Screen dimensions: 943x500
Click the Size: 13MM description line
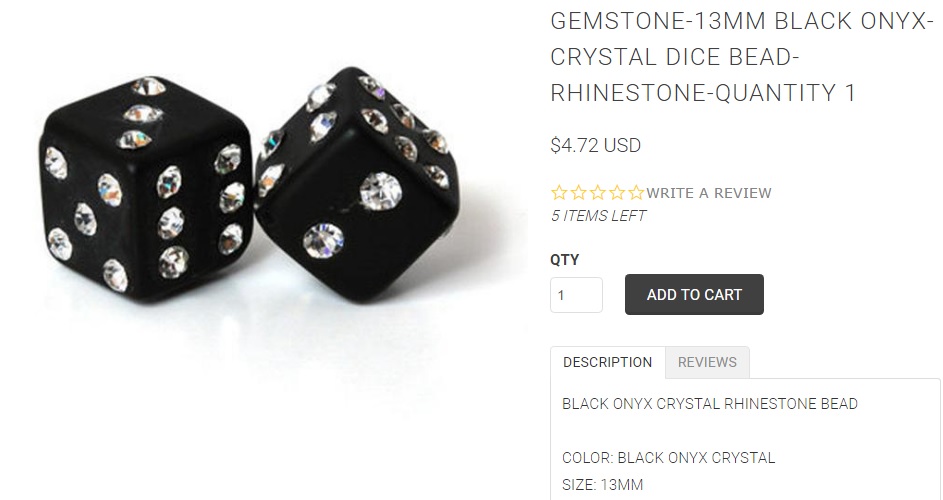click(602, 484)
